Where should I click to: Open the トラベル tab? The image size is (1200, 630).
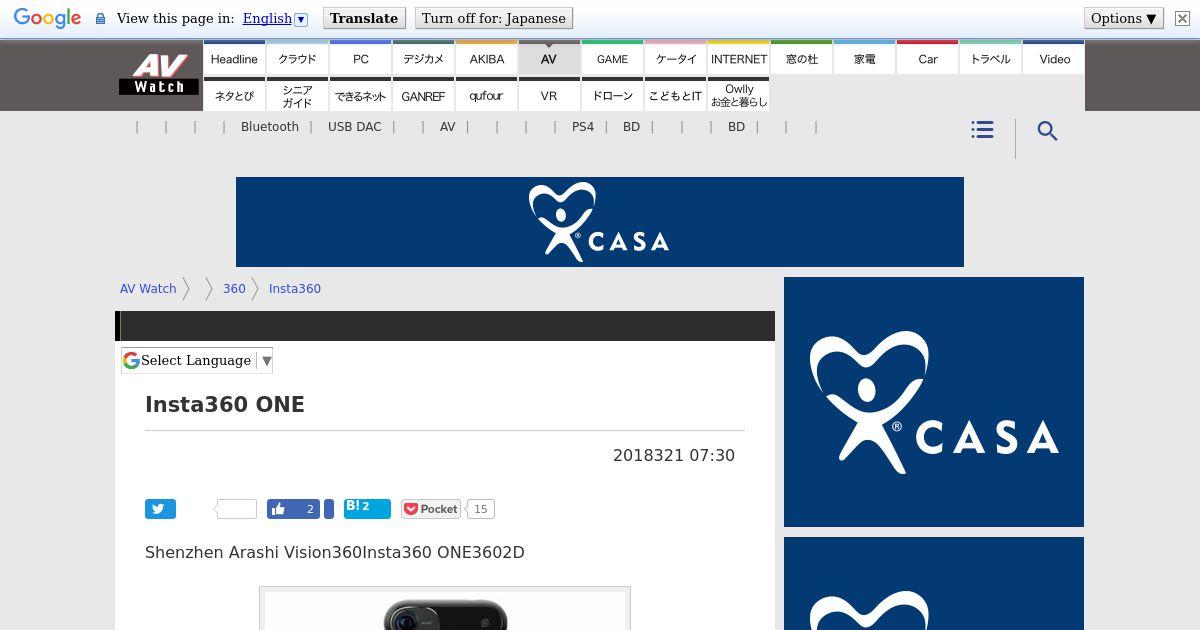(990, 59)
